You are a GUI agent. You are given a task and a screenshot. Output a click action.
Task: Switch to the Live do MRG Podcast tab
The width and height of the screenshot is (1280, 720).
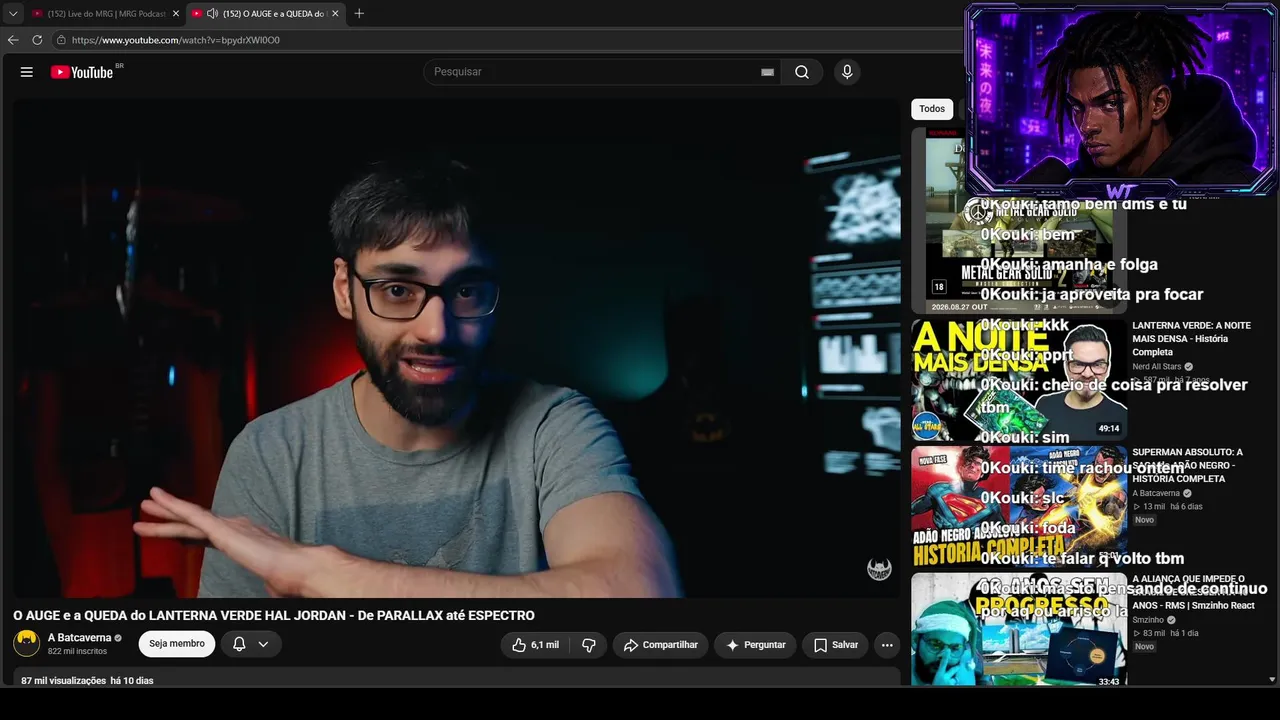[x=106, y=13]
